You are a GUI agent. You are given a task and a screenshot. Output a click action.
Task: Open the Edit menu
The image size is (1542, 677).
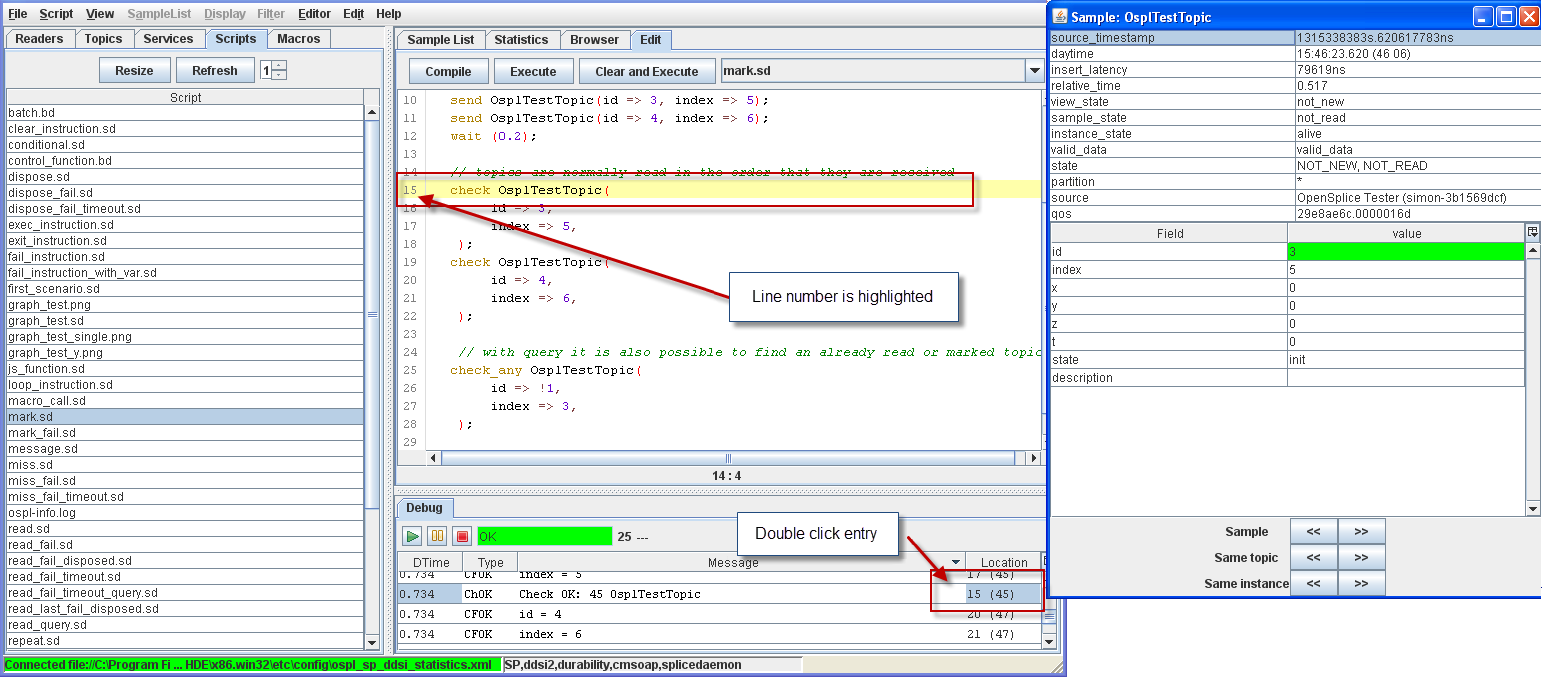coord(353,14)
